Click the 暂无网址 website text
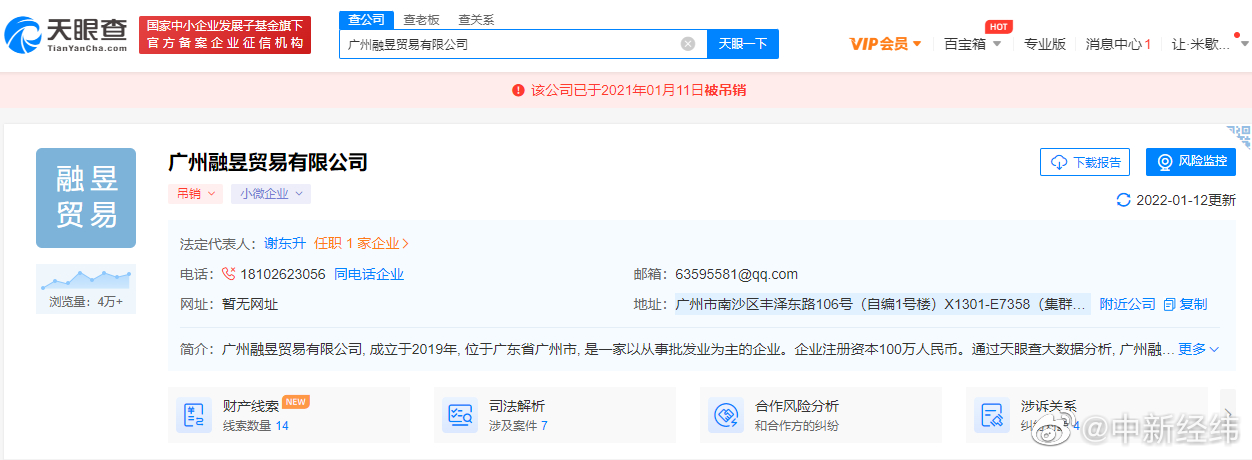Image resolution: width=1252 pixels, height=460 pixels. [249, 304]
